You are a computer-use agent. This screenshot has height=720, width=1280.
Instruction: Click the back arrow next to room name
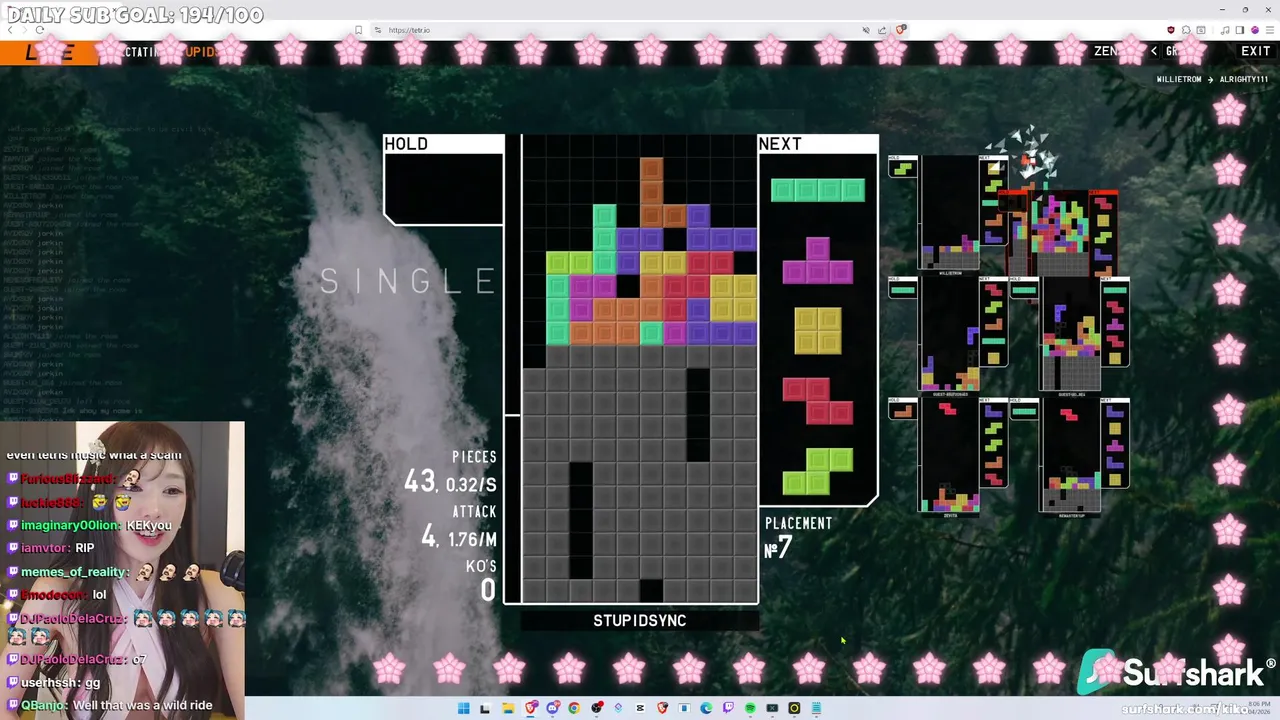coord(1154,51)
